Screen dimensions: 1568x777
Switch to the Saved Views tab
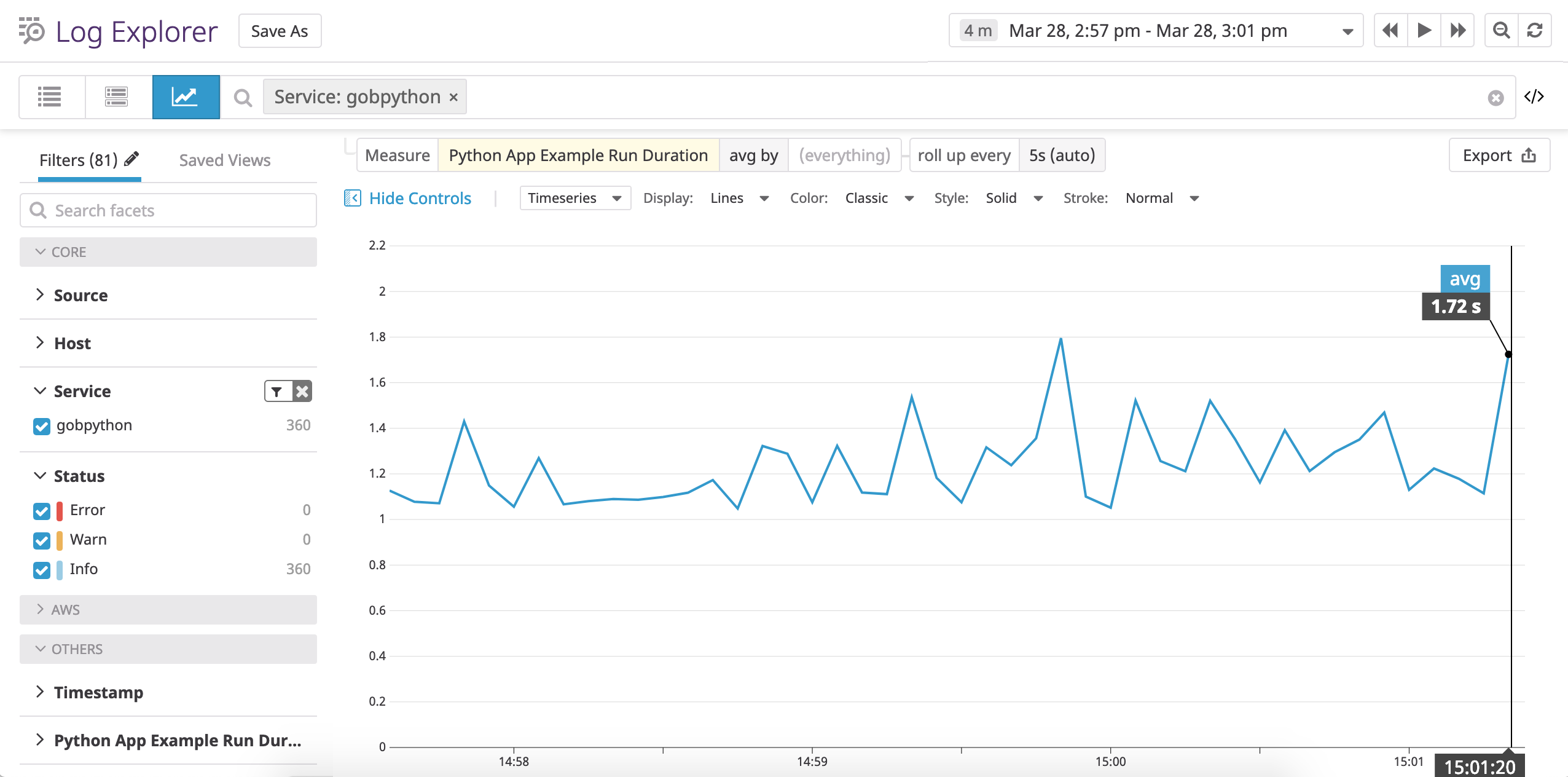(x=224, y=160)
